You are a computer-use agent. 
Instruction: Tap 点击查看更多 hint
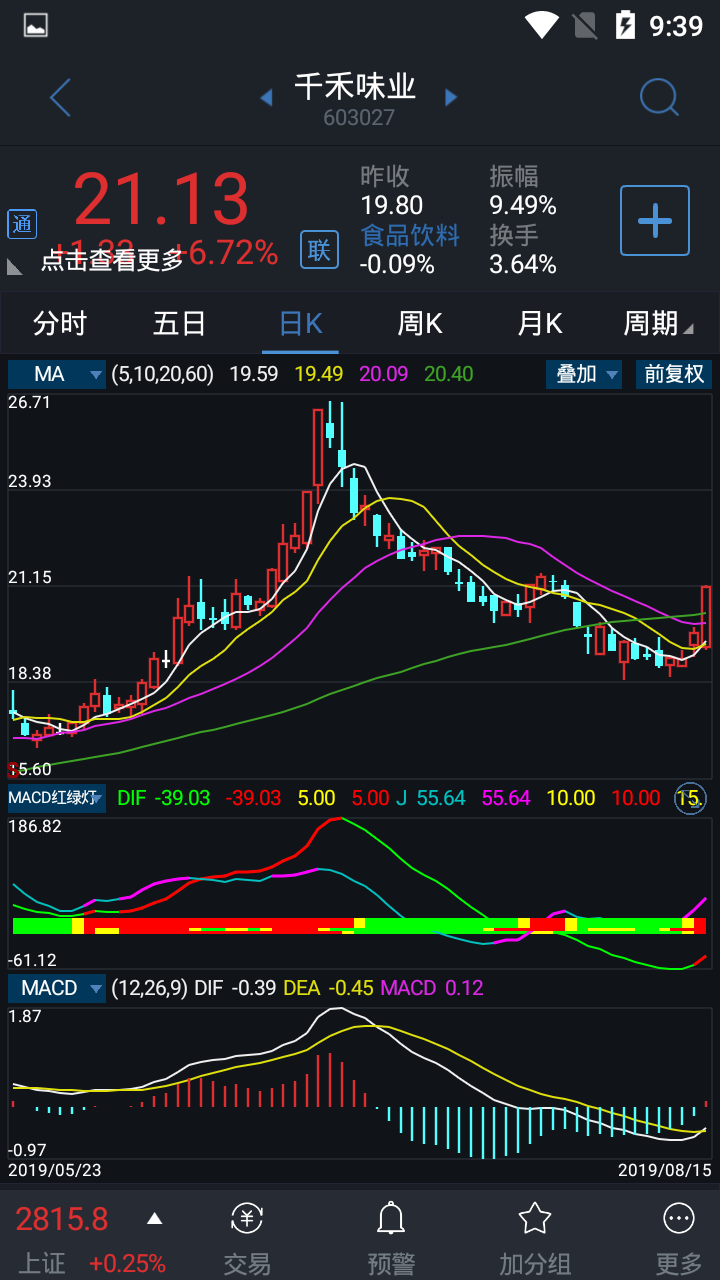[x=112, y=260]
